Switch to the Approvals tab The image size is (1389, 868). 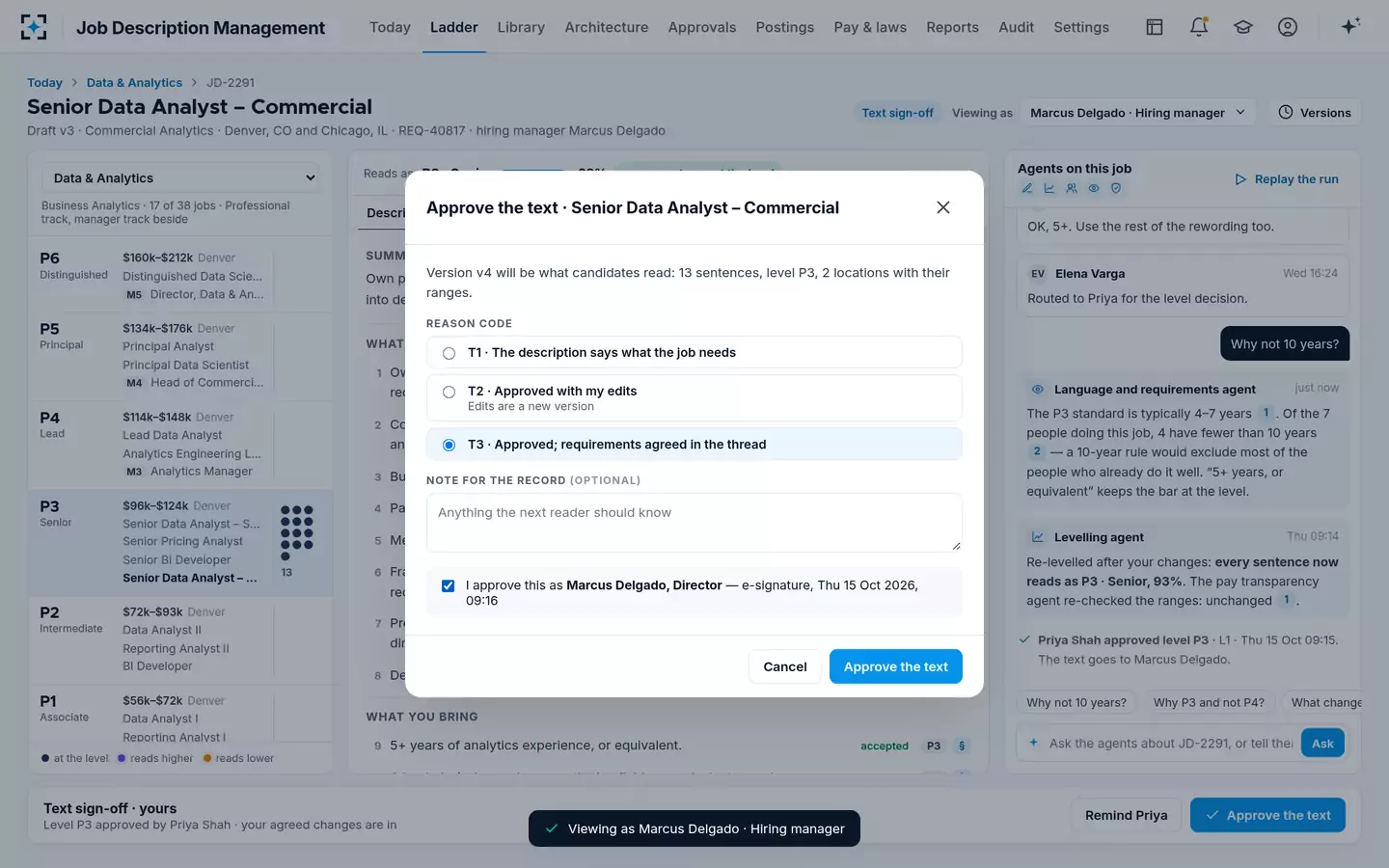pos(702,27)
